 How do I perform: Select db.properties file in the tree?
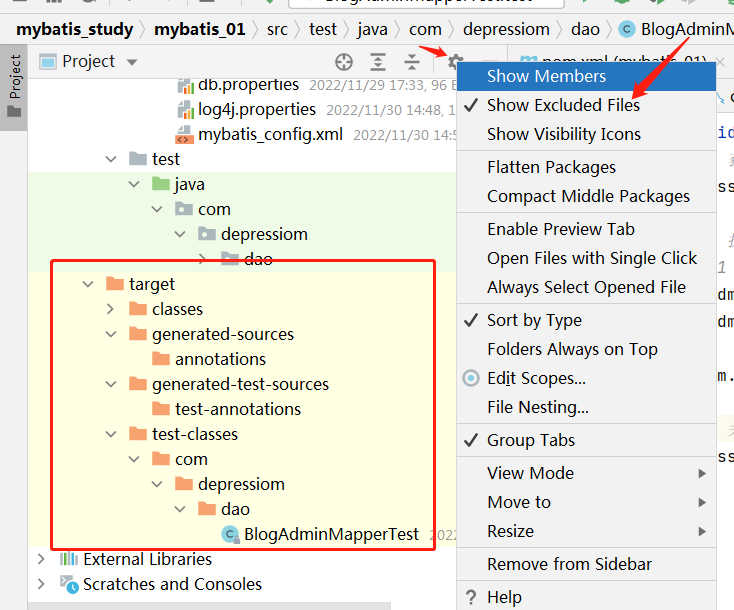tap(248, 85)
